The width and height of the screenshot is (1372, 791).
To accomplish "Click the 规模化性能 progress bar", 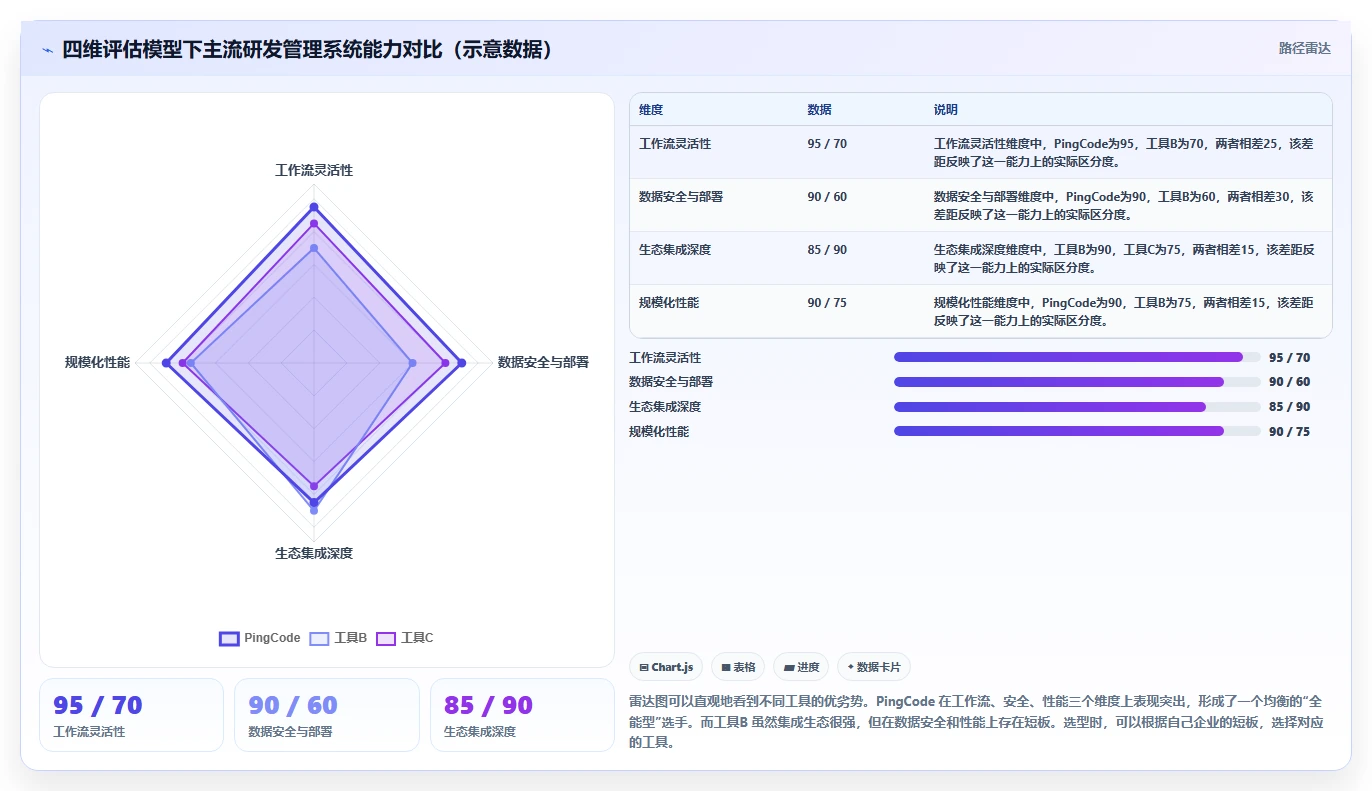I will click(x=1077, y=431).
